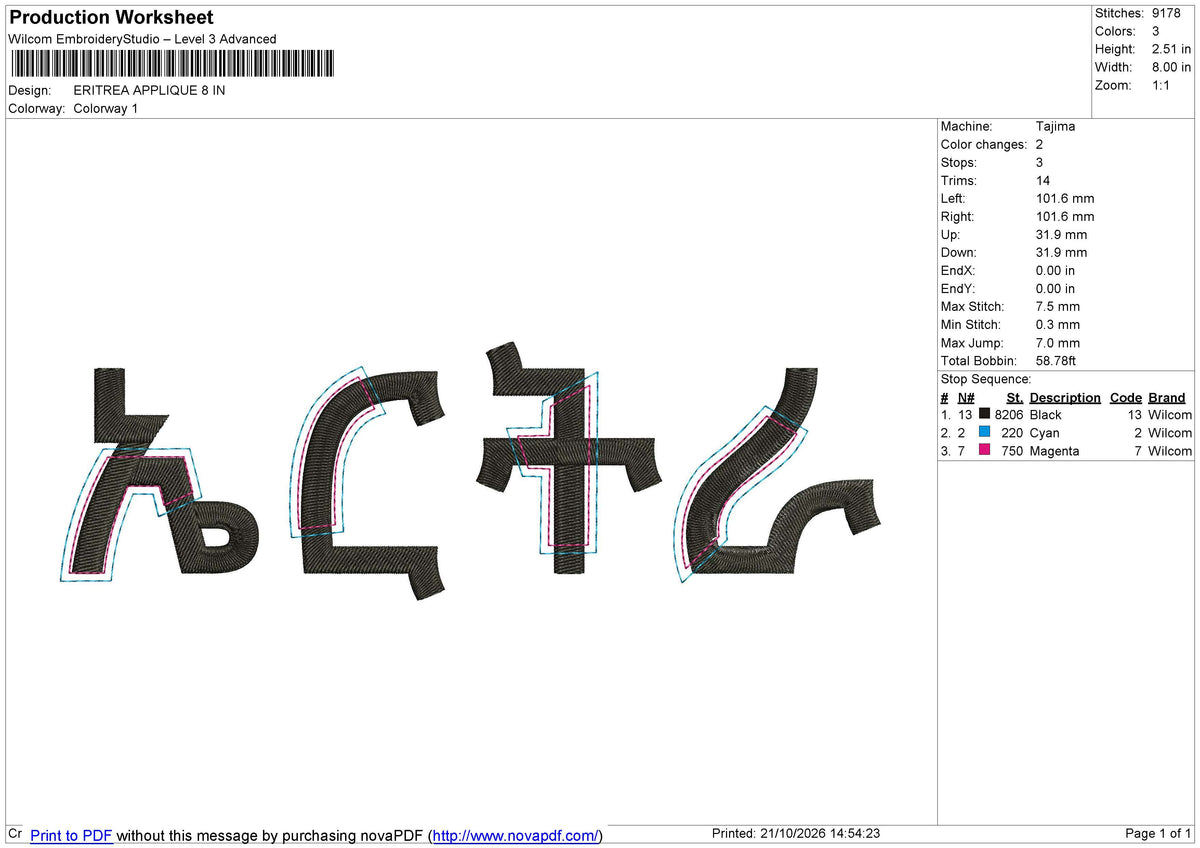The height and width of the screenshot is (848, 1200).
Task: Select the 'Up:' label
Action: pyautogui.click(x=951, y=235)
